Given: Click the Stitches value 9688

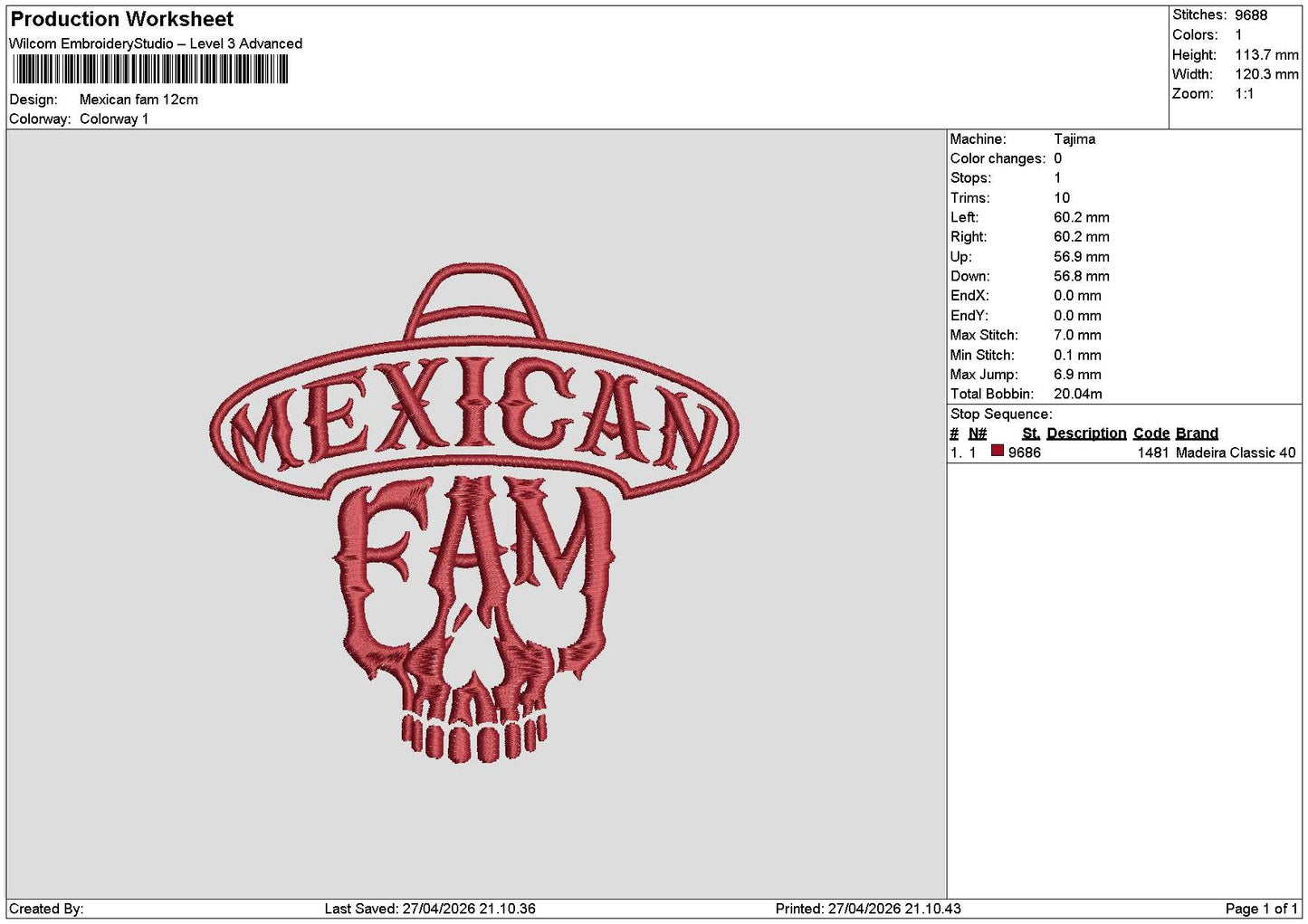Looking at the screenshot, I should coord(1251,14).
